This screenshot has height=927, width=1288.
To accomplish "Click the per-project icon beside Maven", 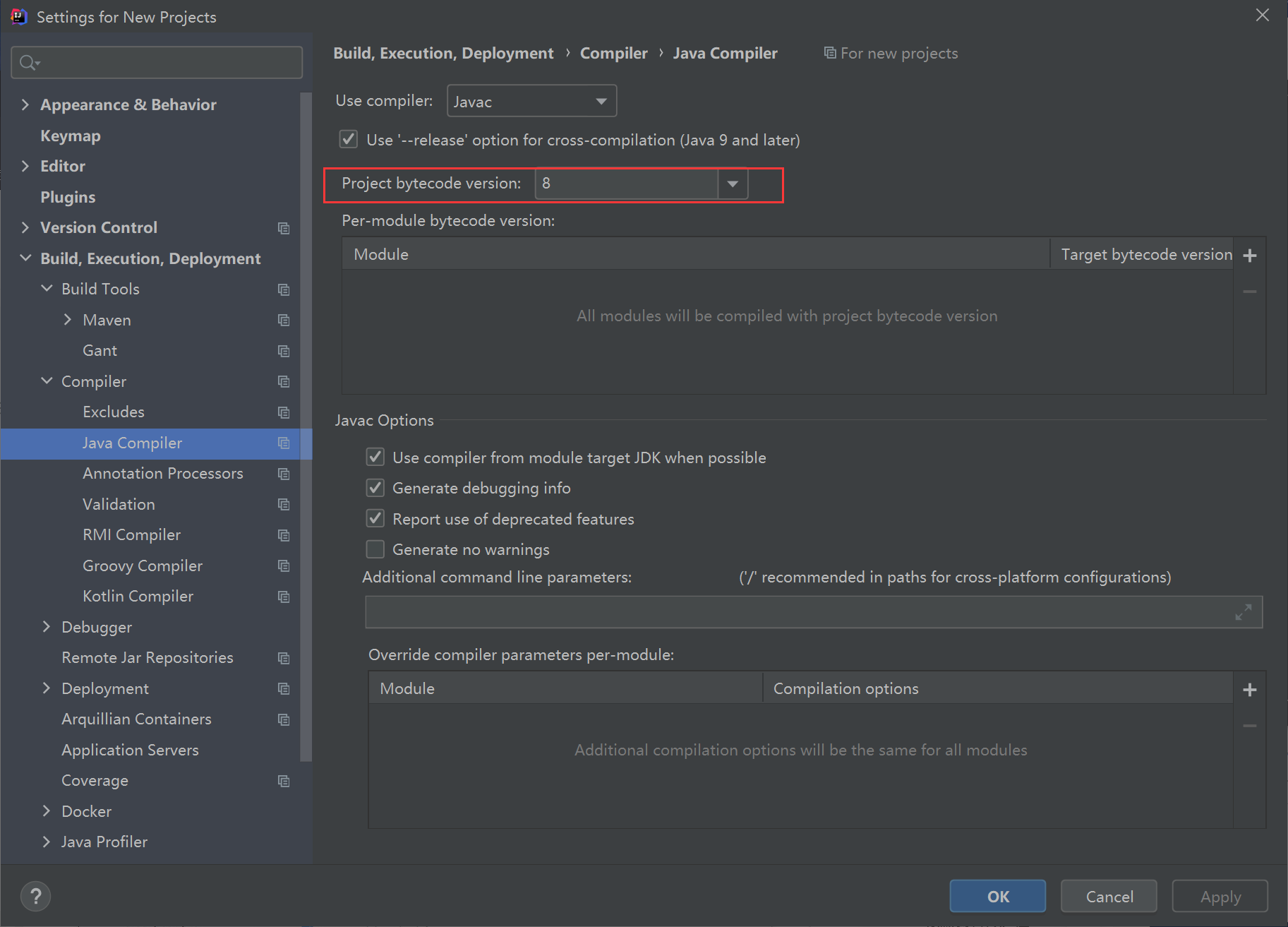I will pos(284,321).
